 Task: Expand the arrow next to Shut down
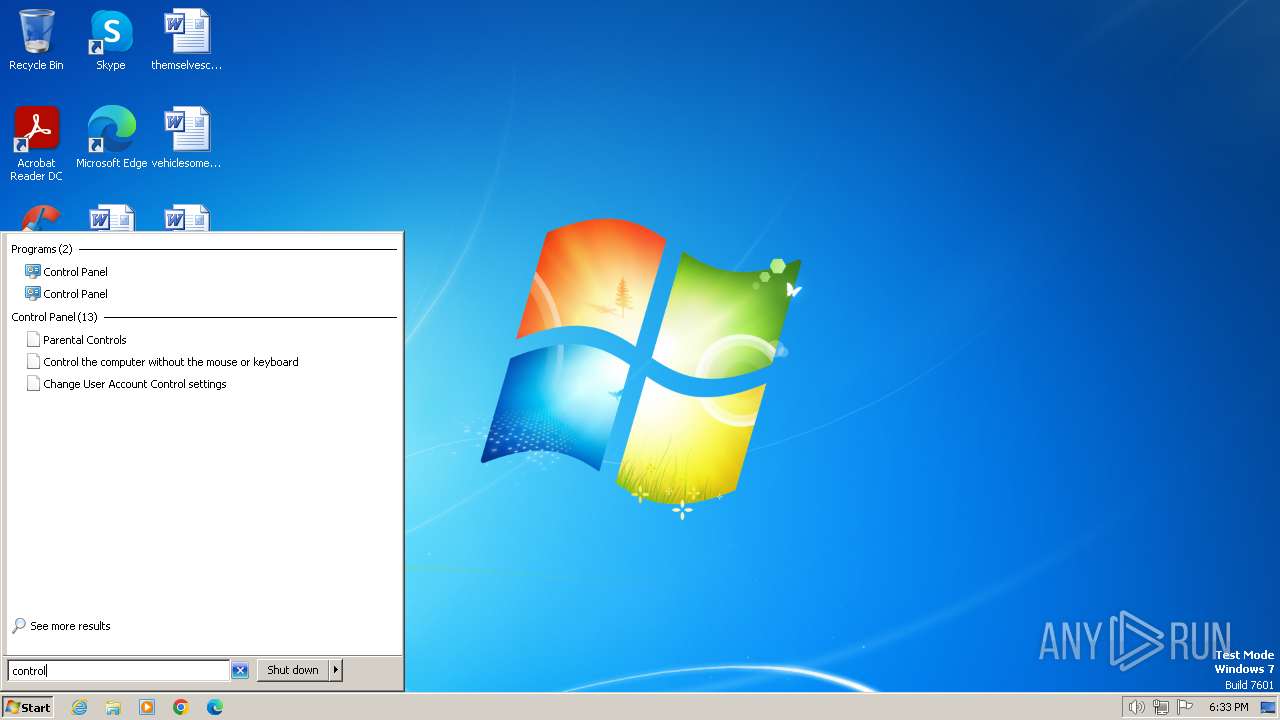(x=336, y=670)
